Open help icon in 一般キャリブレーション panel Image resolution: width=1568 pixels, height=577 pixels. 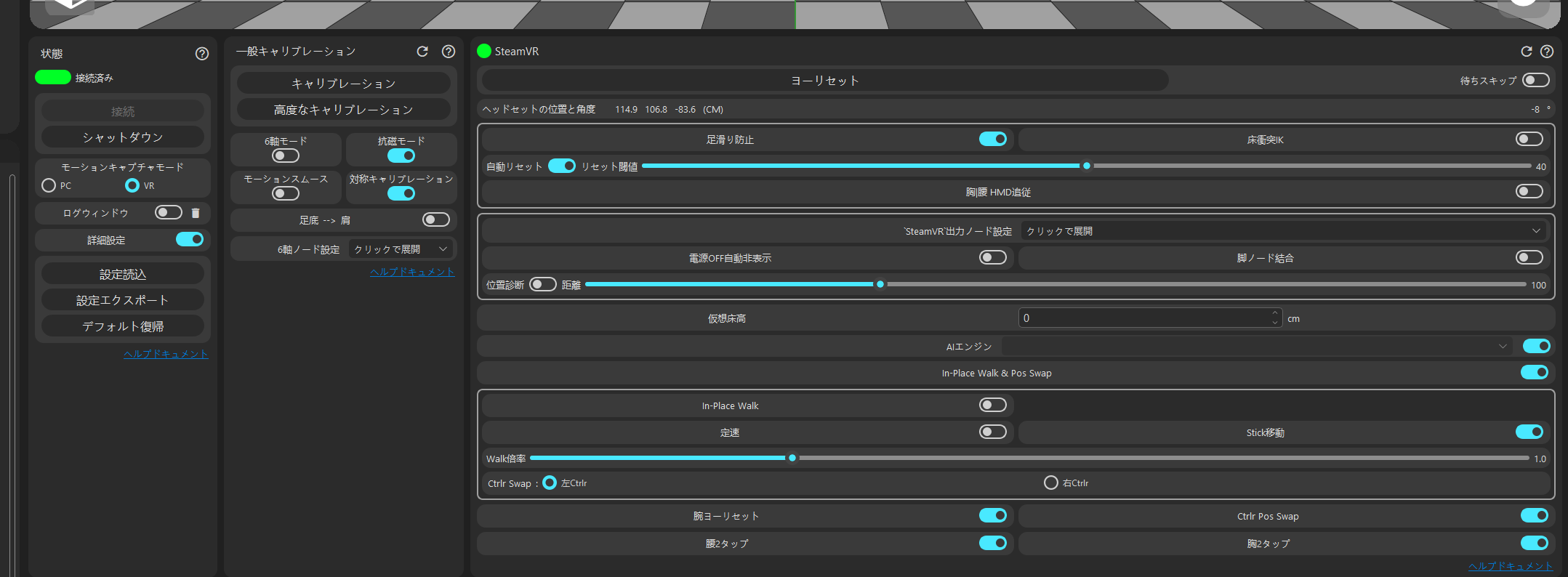click(449, 52)
